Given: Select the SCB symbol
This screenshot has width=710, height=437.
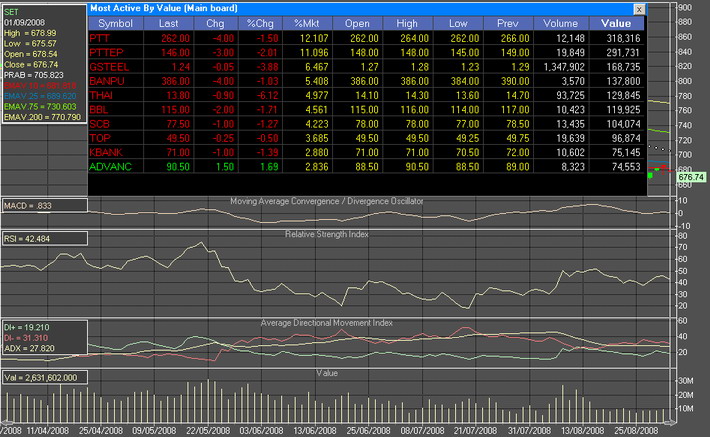Looking at the screenshot, I should tap(100, 124).
